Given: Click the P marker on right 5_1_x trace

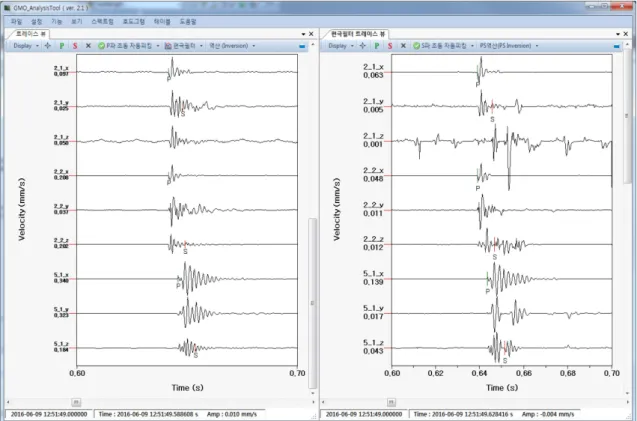Looking at the screenshot, I should 488,291.
